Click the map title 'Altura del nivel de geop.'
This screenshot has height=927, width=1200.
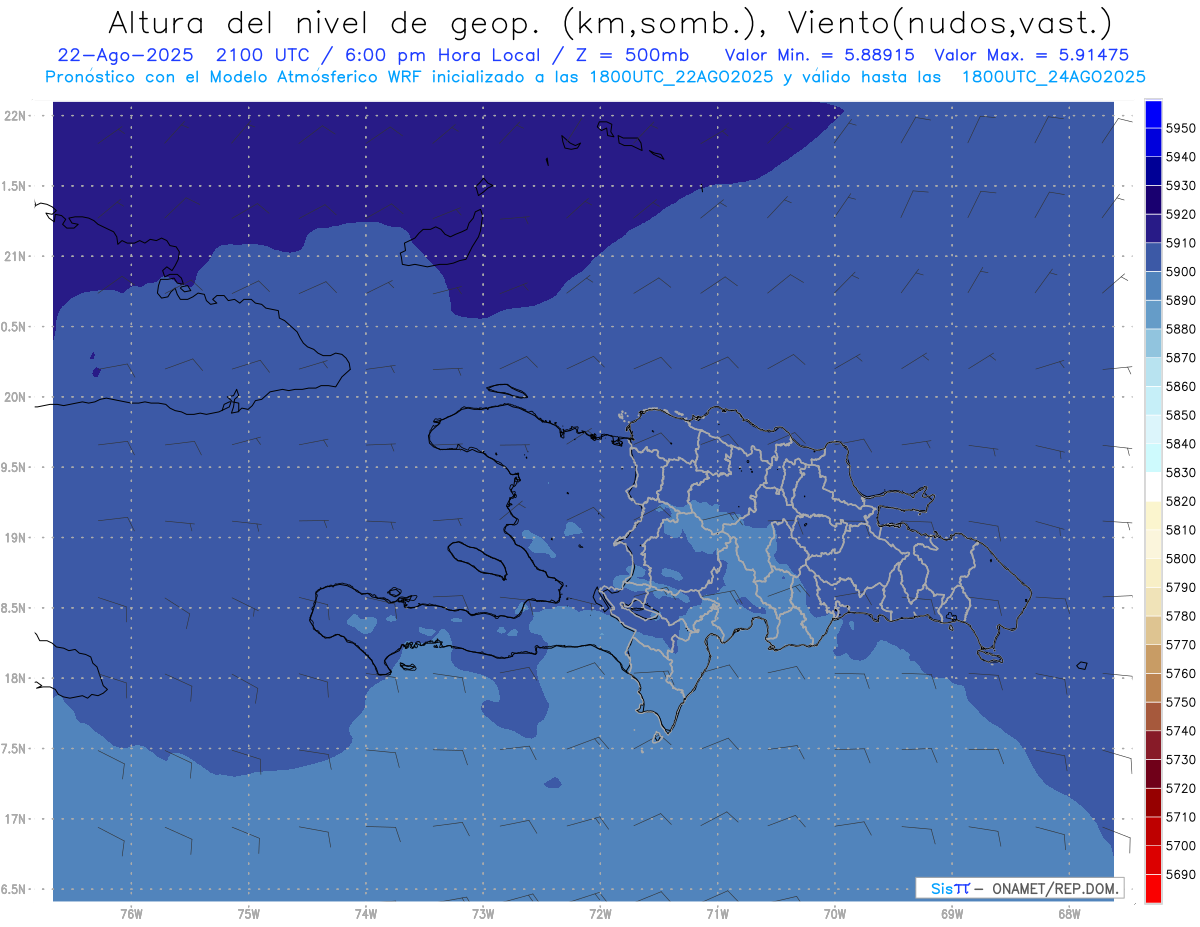click(x=324, y=22)
